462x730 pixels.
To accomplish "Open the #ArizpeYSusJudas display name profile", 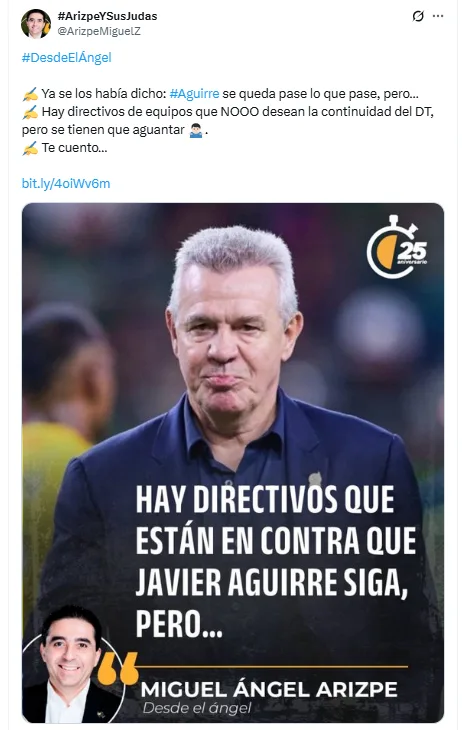I will [x=107, y=16].
